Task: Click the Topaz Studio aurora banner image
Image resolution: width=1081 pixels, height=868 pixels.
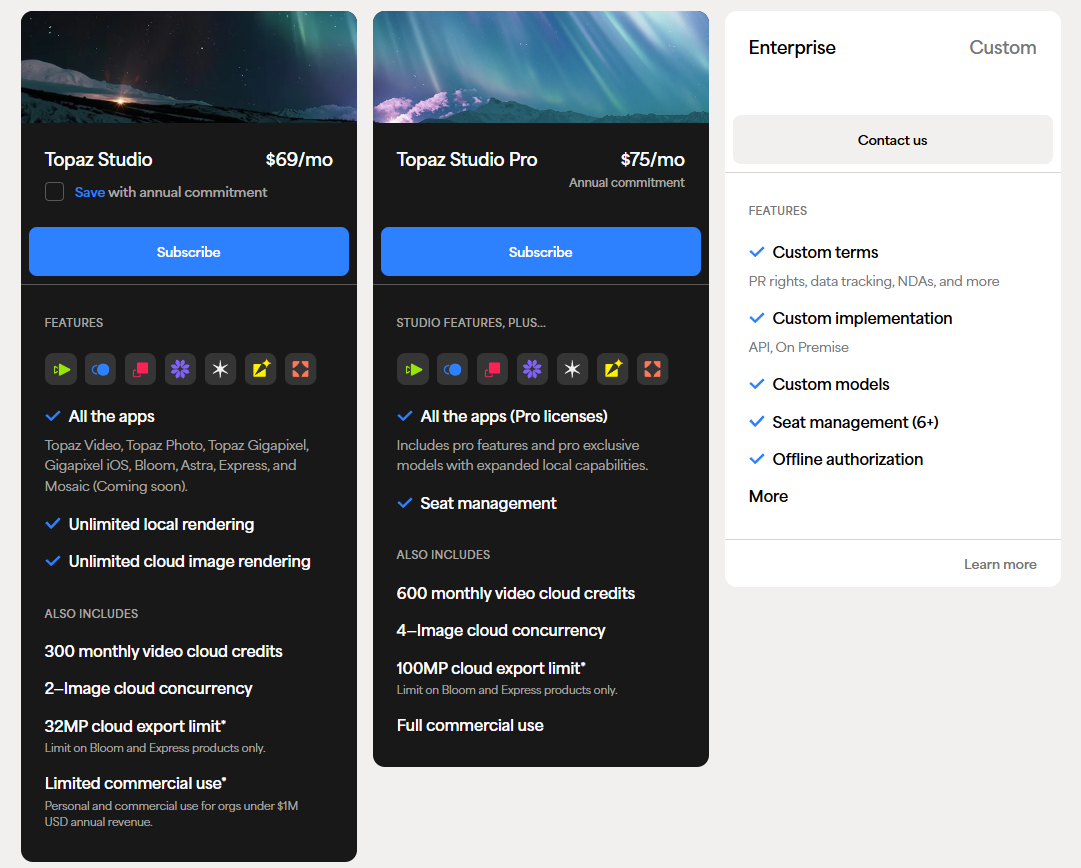Action: (x=189, y=67)
